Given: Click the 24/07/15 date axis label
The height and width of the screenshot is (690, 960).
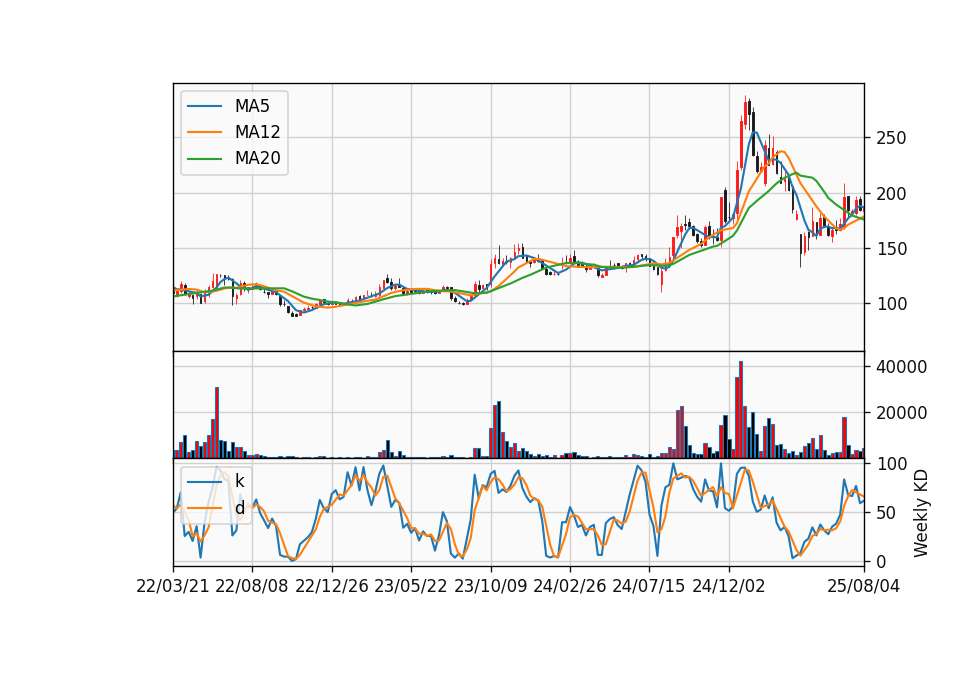Looking at the screenshot, I should (x=649, y=586).
